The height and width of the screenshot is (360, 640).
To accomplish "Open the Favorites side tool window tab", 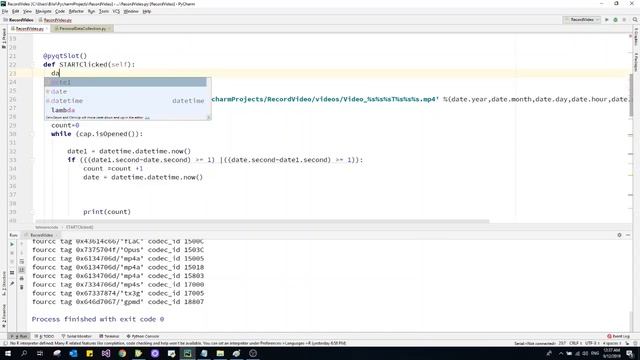I will click(4, 315).
